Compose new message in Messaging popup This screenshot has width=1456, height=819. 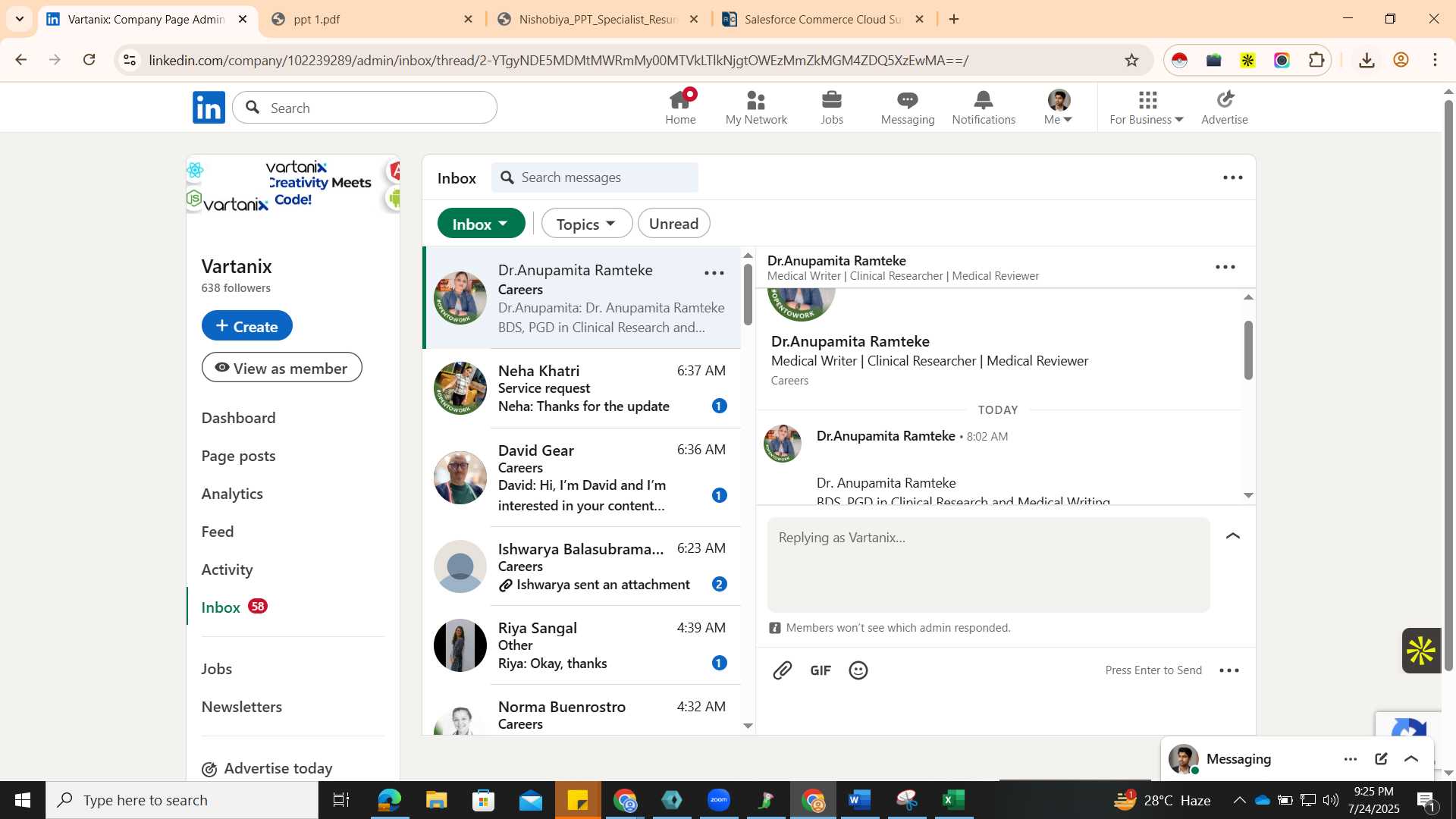[x=1381, y=759]
